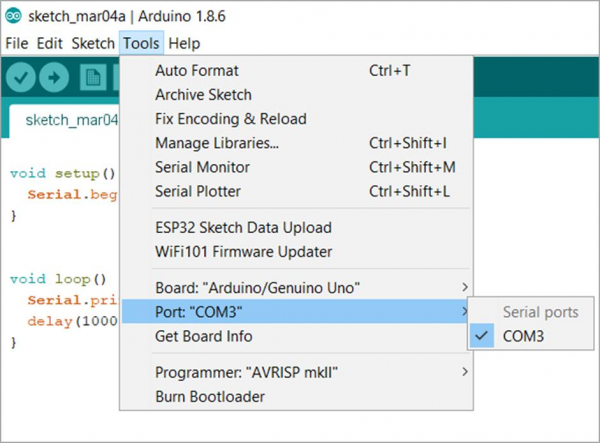This screenshot has height=443, width=600.
Task: Click the Arduino logo in title bar
Action: (x=12, y=15)
